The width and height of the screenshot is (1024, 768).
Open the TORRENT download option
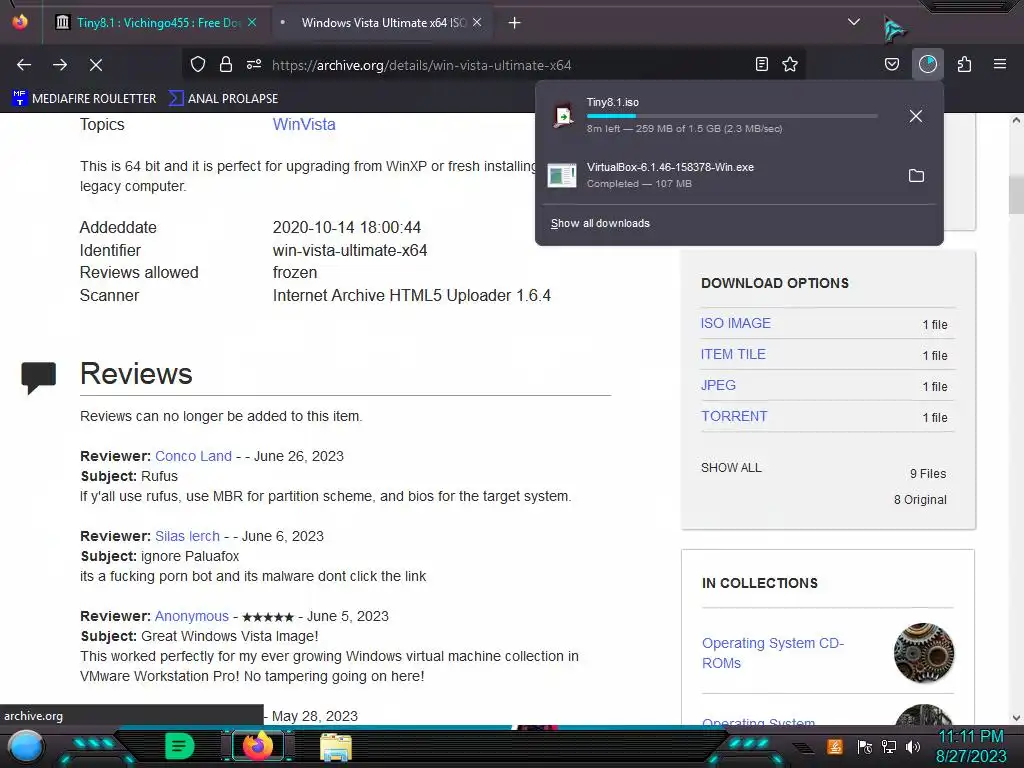click(x=734, y=417)
